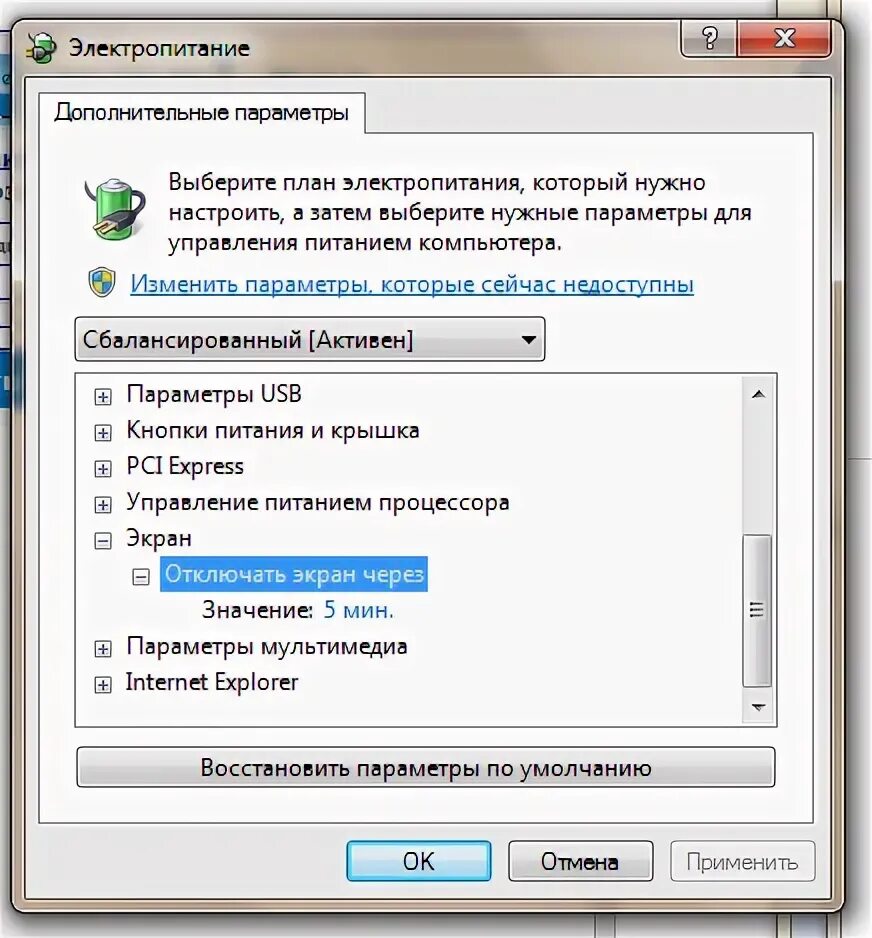872x938 pixels.
Task: Open the help question mark button
Action: (x=709, y=39)
